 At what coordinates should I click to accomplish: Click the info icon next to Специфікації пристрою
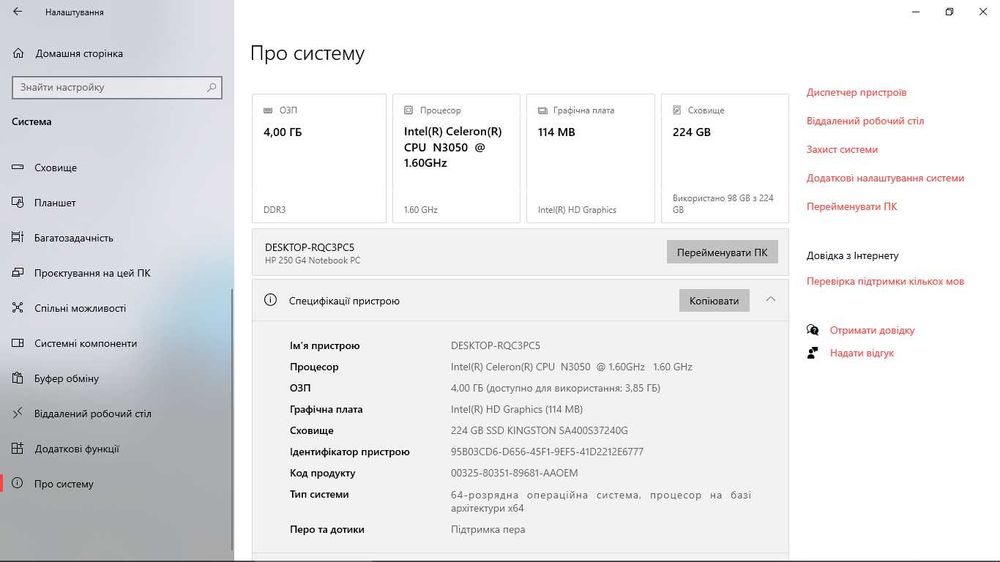tap(270, 300)
